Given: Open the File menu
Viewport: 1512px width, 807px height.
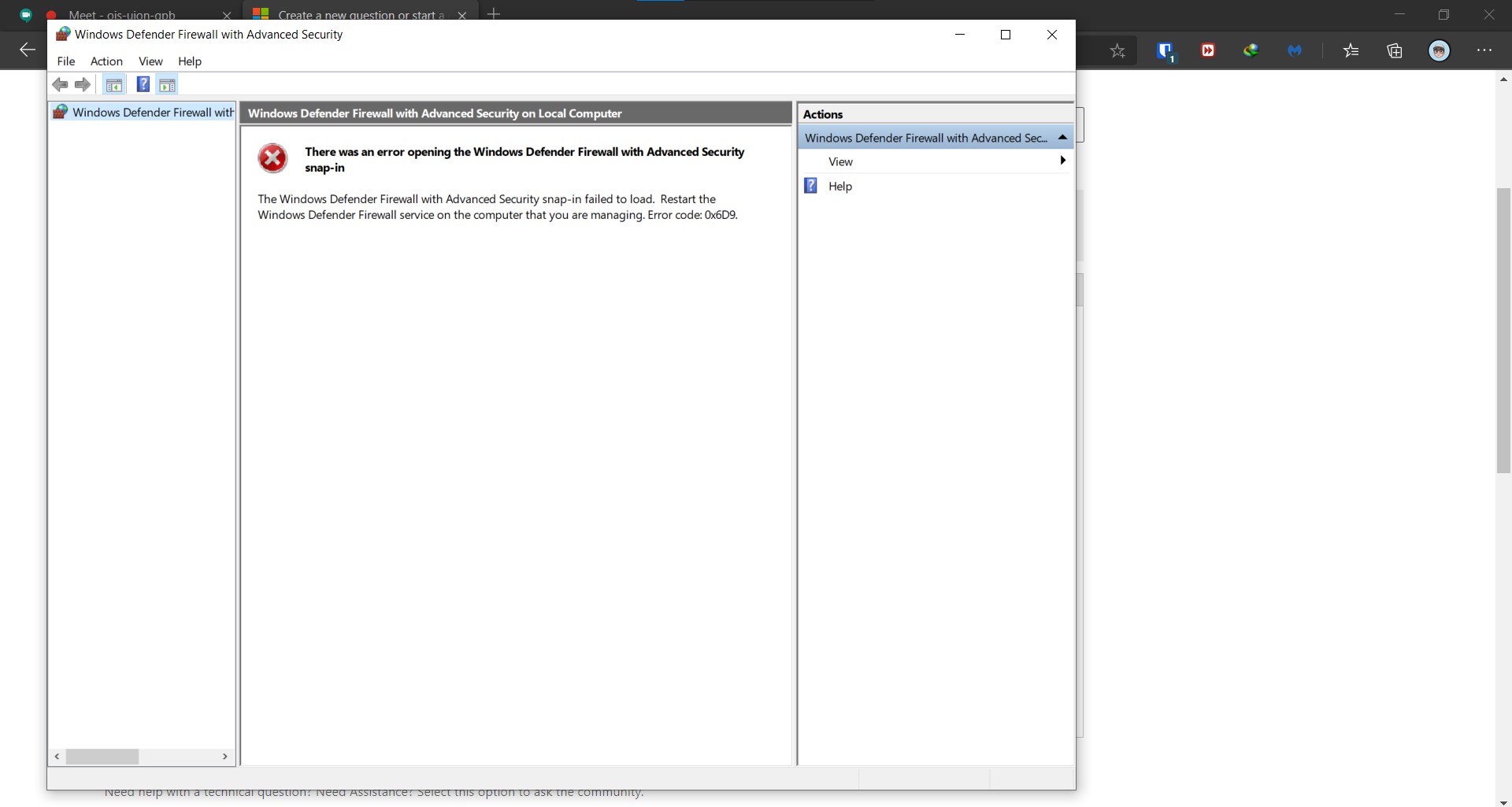Looking at the screenshot, I should click(66, 61).
